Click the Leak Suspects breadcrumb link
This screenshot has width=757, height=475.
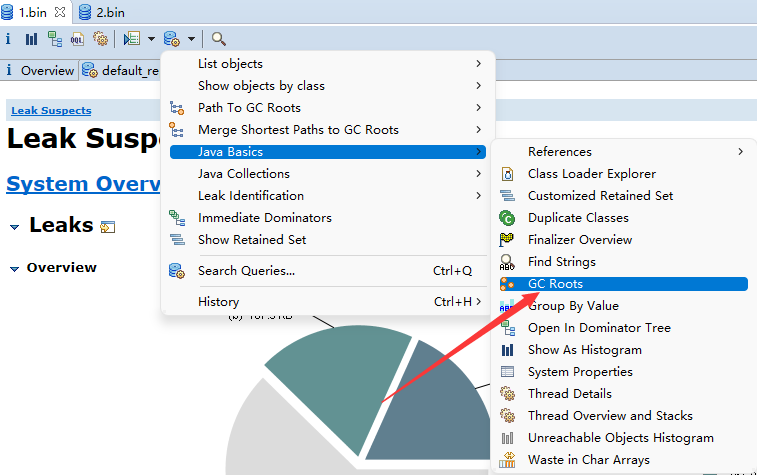pyautogui.click(x=51, y=111)
